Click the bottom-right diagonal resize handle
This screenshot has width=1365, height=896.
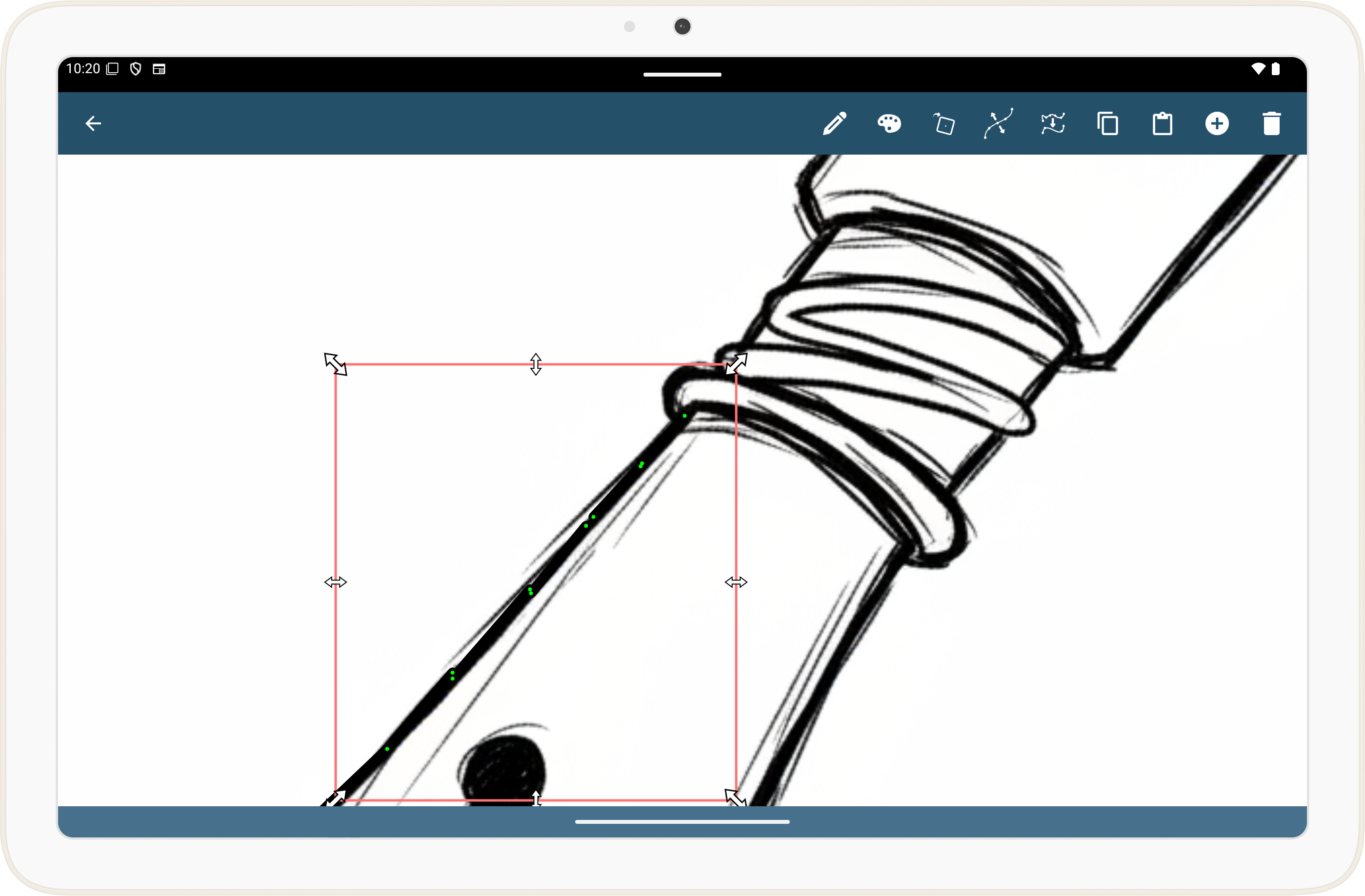(734, 798)
